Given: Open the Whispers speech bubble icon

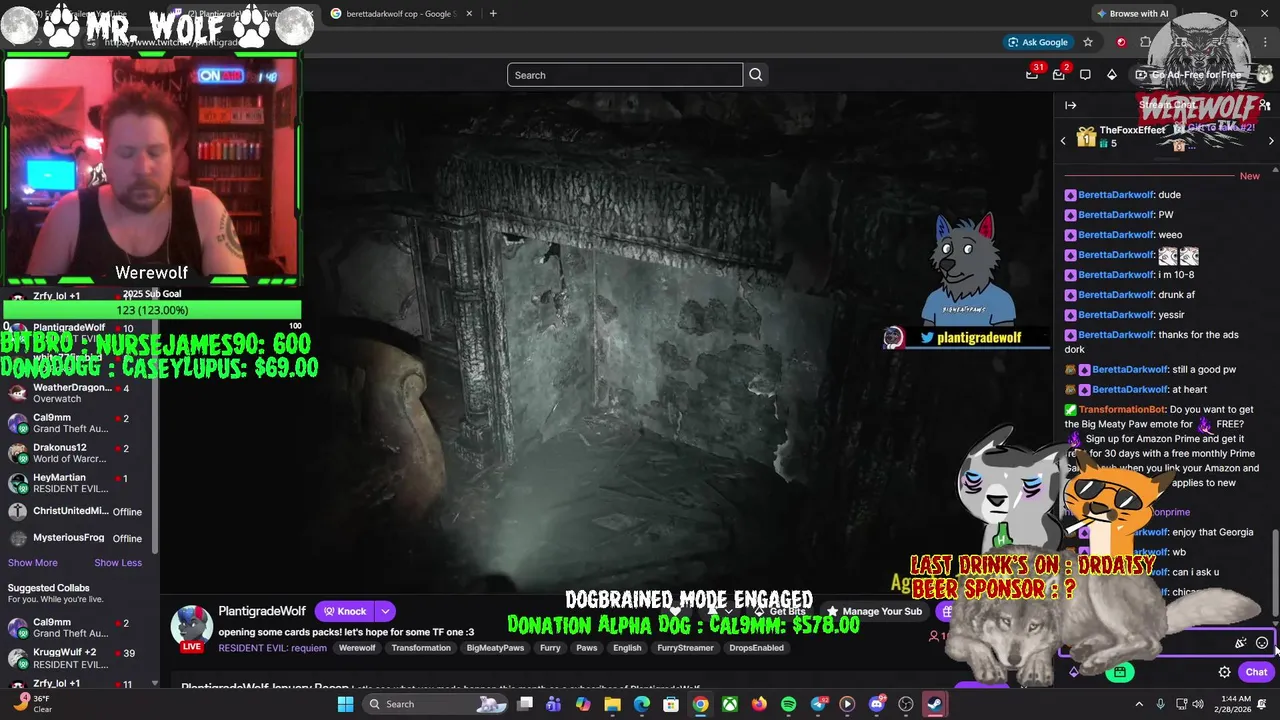Looking at the screenshot, I should (1085, 75).
